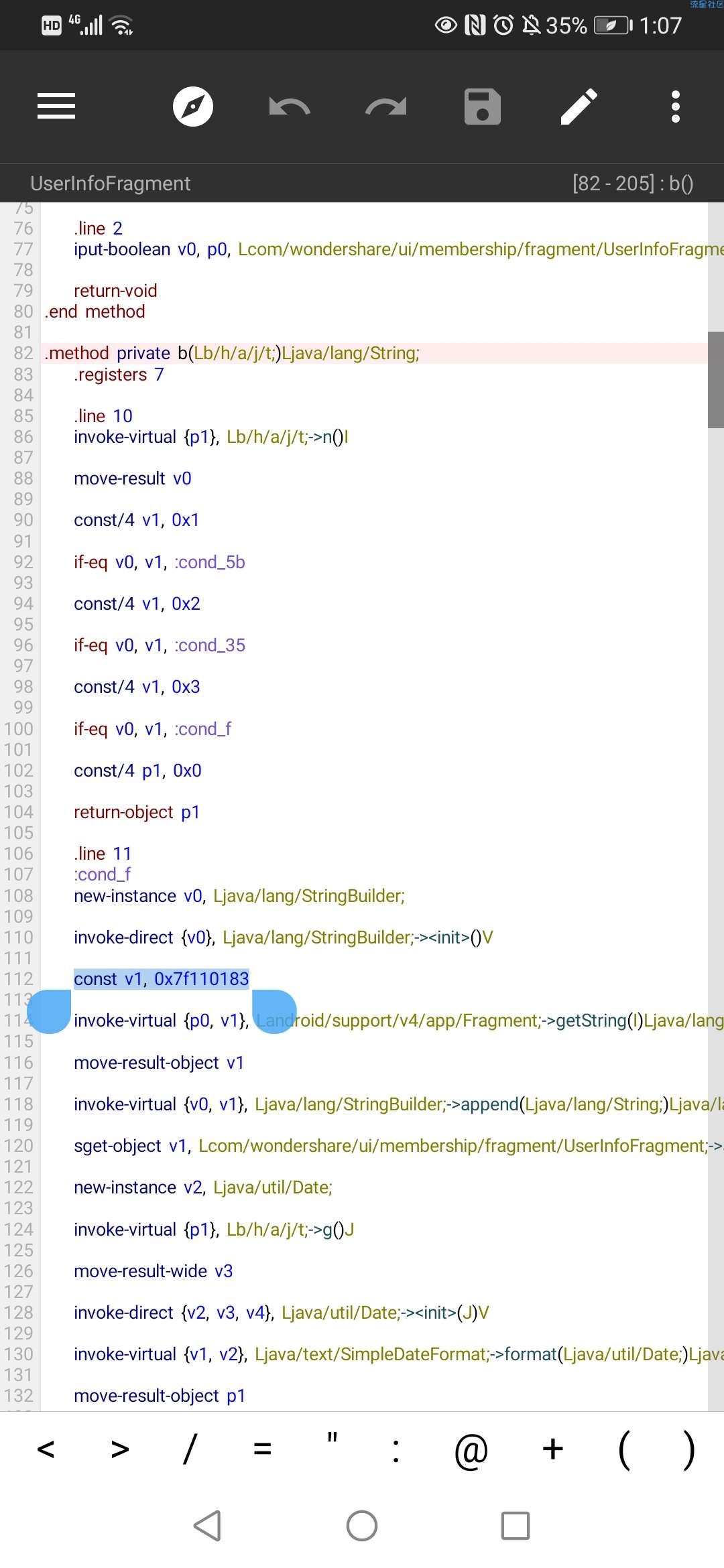Screen dimensions: 724x1568
Task: Click the invoke-virtual n()I line
Action: pos(211,437)
